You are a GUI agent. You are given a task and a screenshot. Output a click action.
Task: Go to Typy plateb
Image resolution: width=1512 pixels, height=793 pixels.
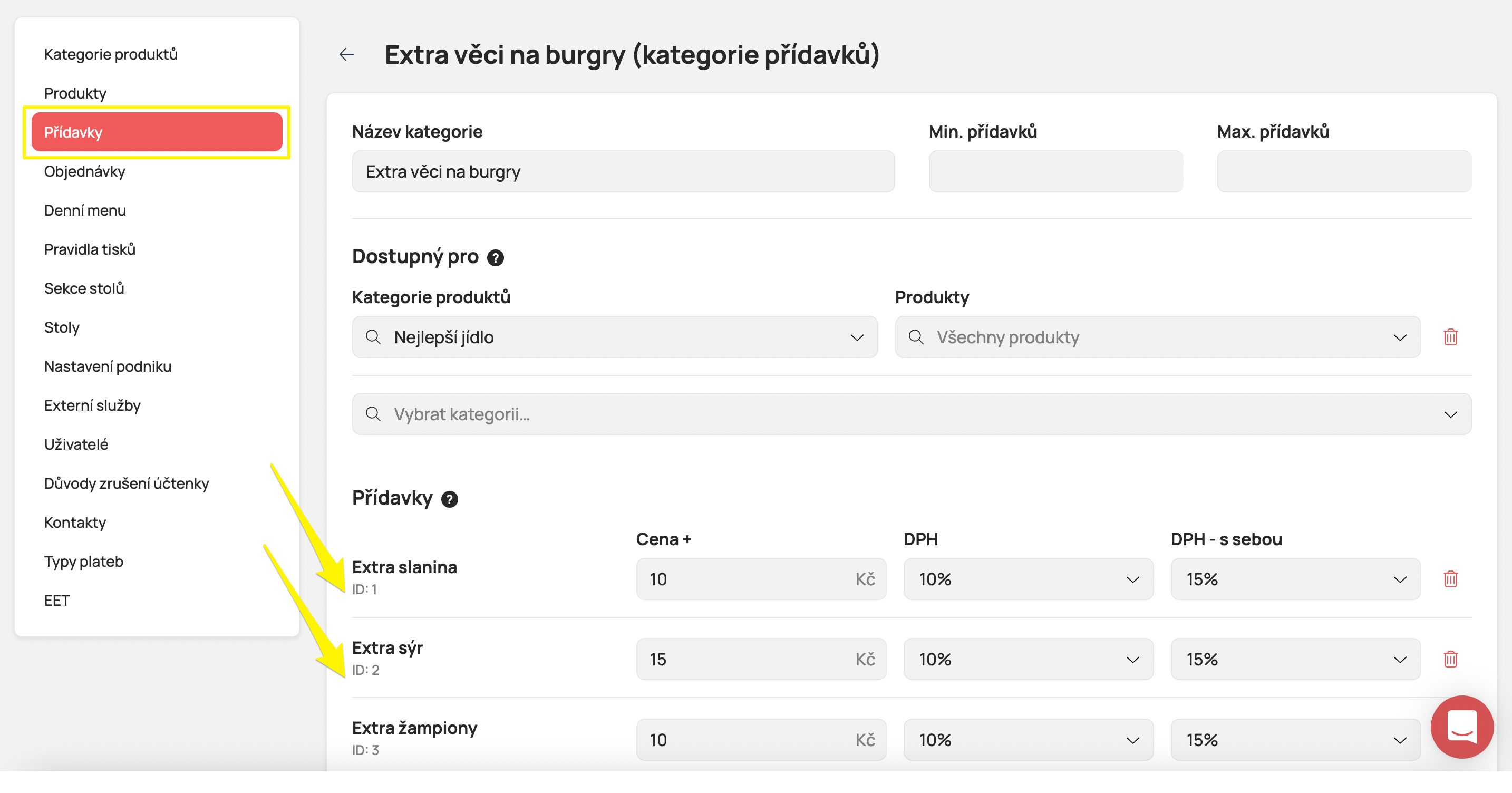(x=84, y=562)
